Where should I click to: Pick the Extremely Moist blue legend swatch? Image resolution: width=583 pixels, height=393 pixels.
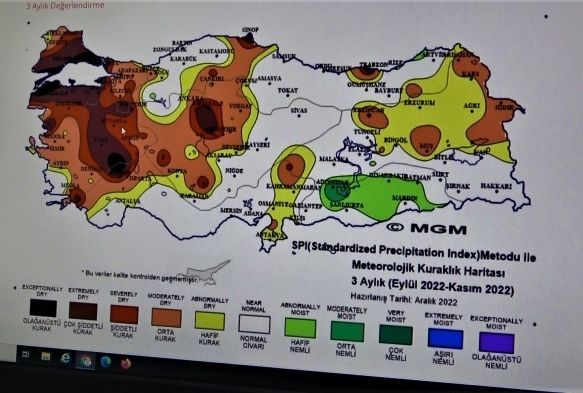445,339
